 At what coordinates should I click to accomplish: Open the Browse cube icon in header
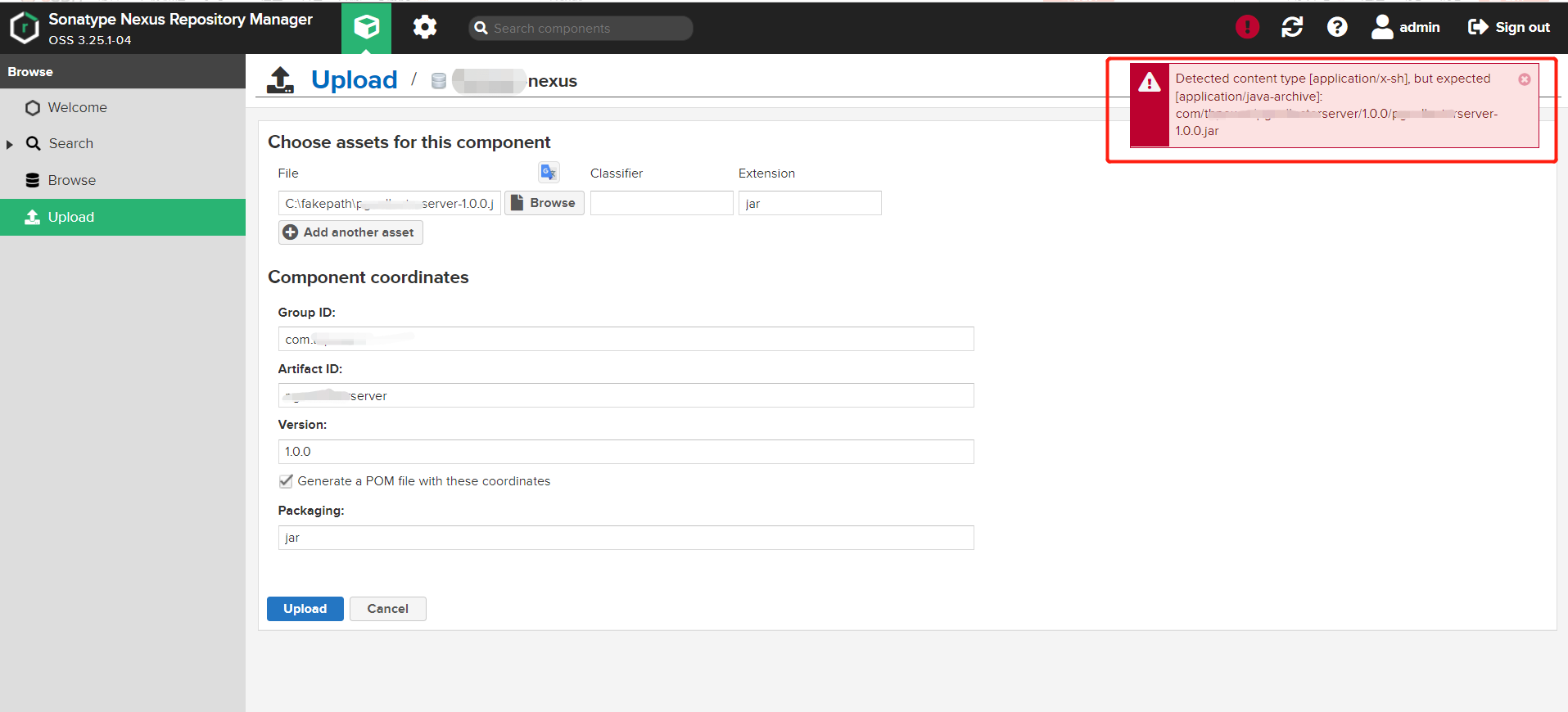pyautogui.click(x=366, y=28)
